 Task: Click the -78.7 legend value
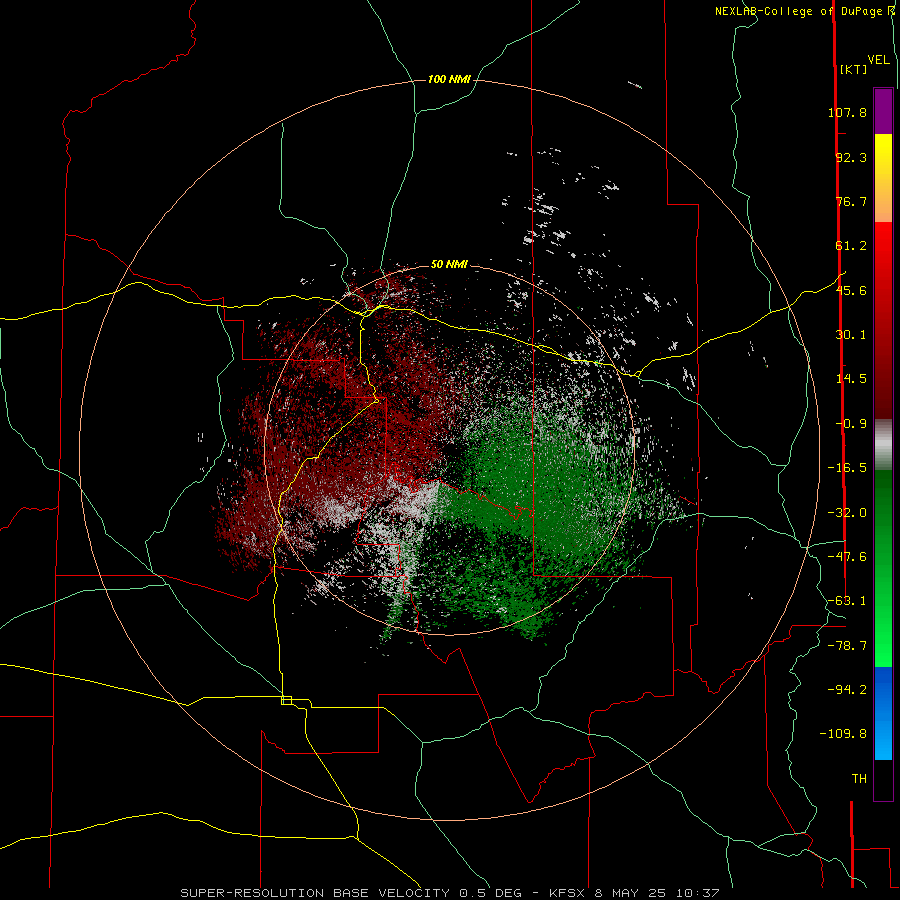(847, 646)
